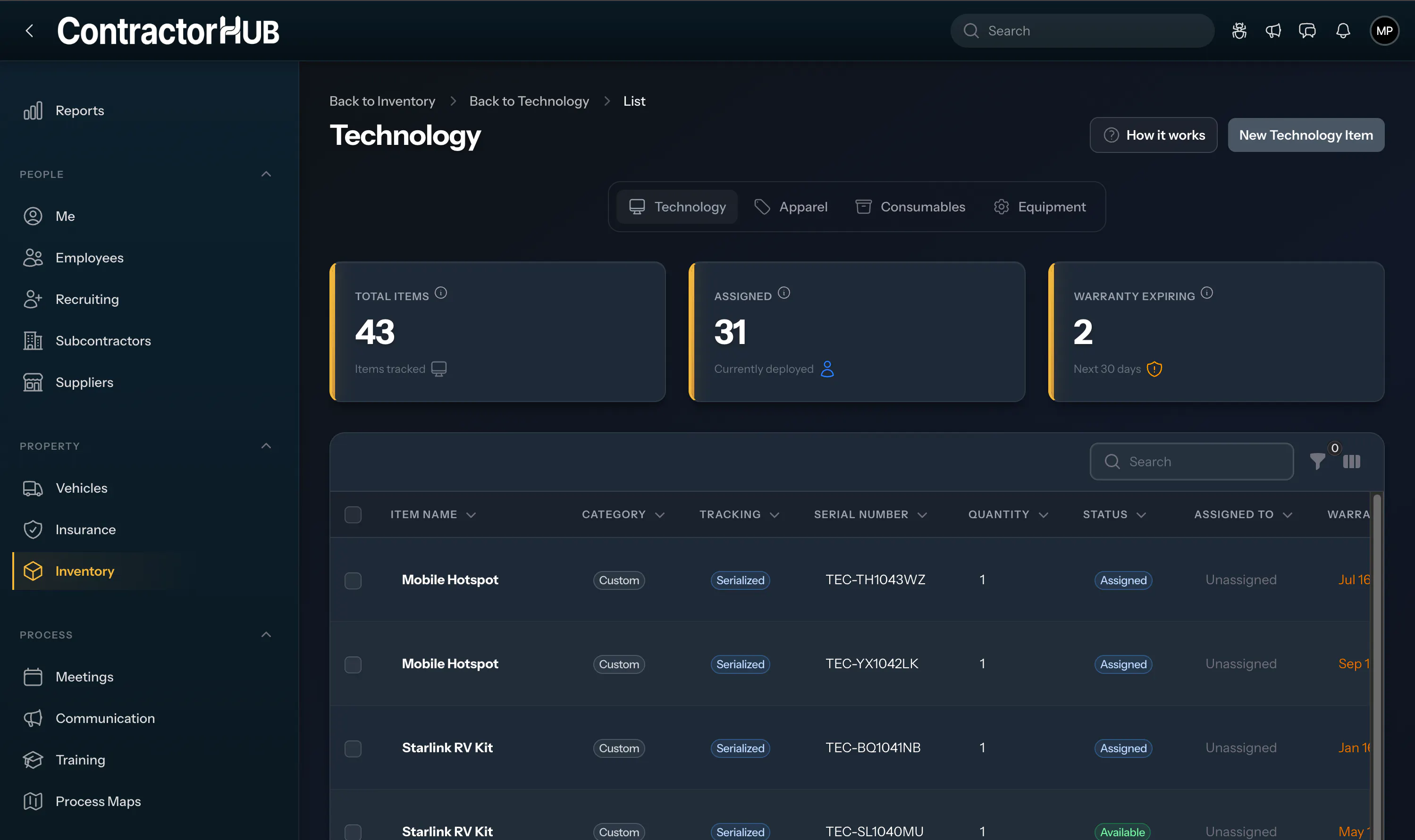Click the Total Items 43 card
The height and width of the screenshot is (840, 1415).
coord(497,332)
